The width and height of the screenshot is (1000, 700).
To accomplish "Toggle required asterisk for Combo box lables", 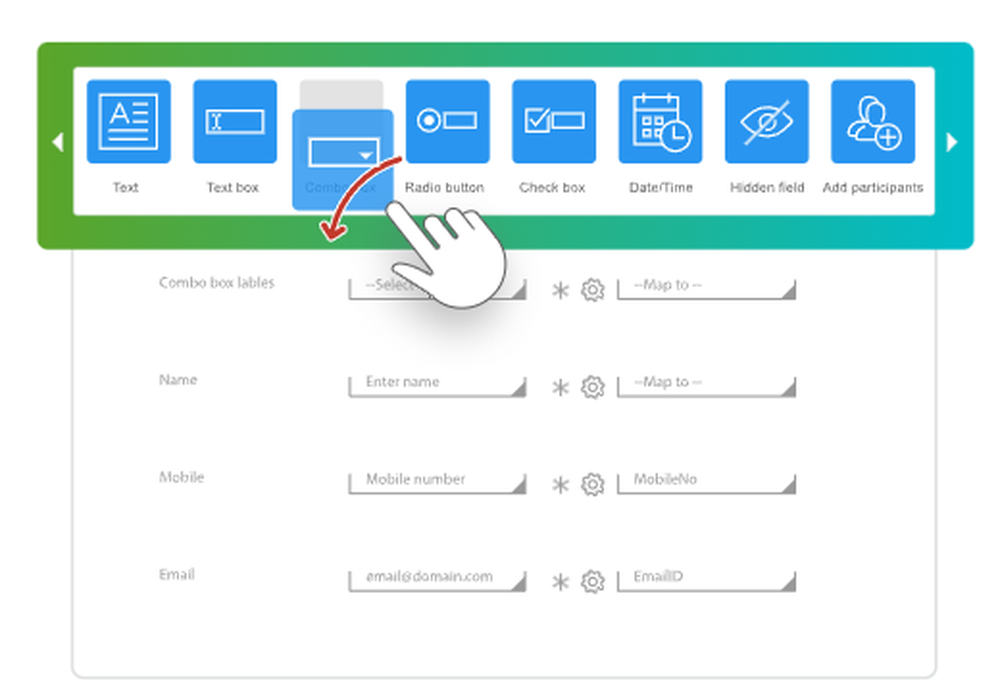I will pos(560,291).
